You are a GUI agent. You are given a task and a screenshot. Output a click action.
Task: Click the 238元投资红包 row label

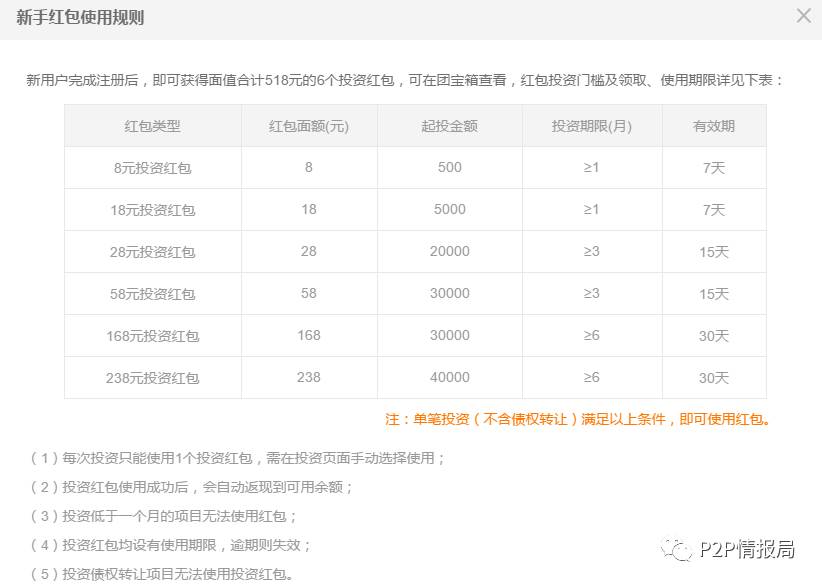153,377
